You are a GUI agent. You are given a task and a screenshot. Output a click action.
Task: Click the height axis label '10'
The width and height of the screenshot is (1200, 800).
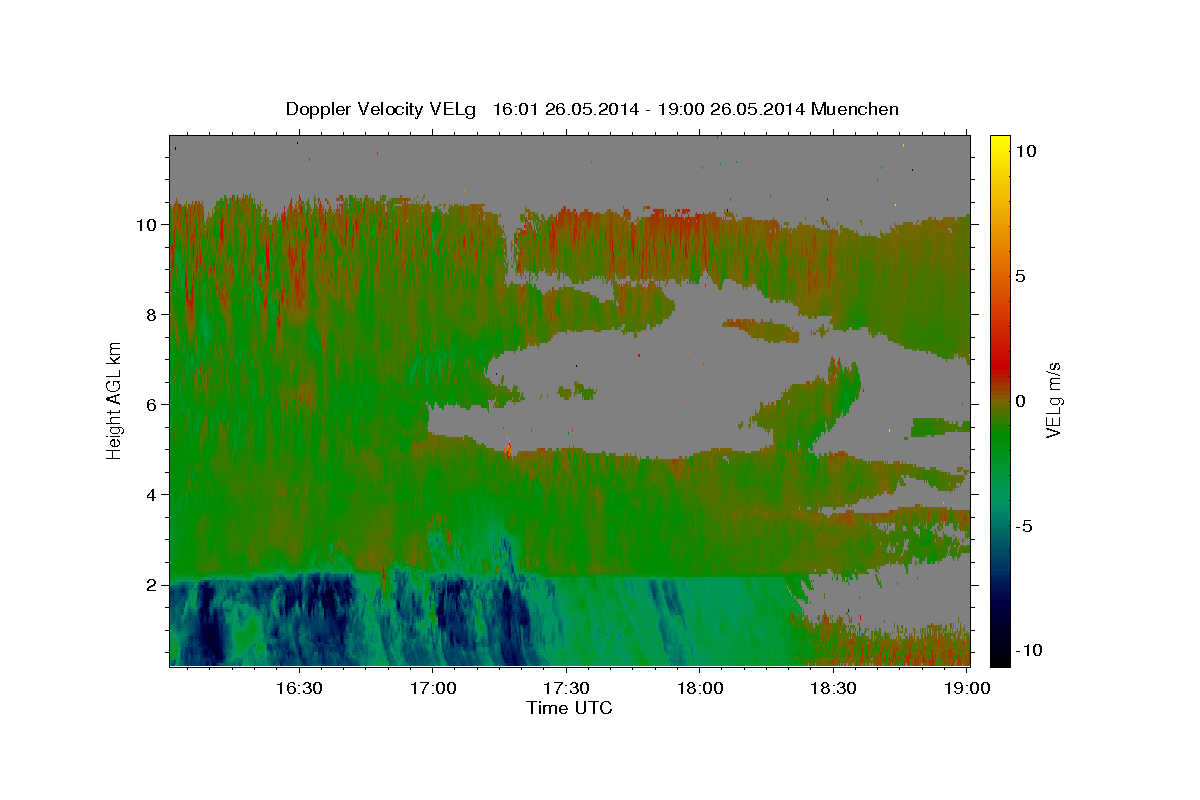coord(148,225)
